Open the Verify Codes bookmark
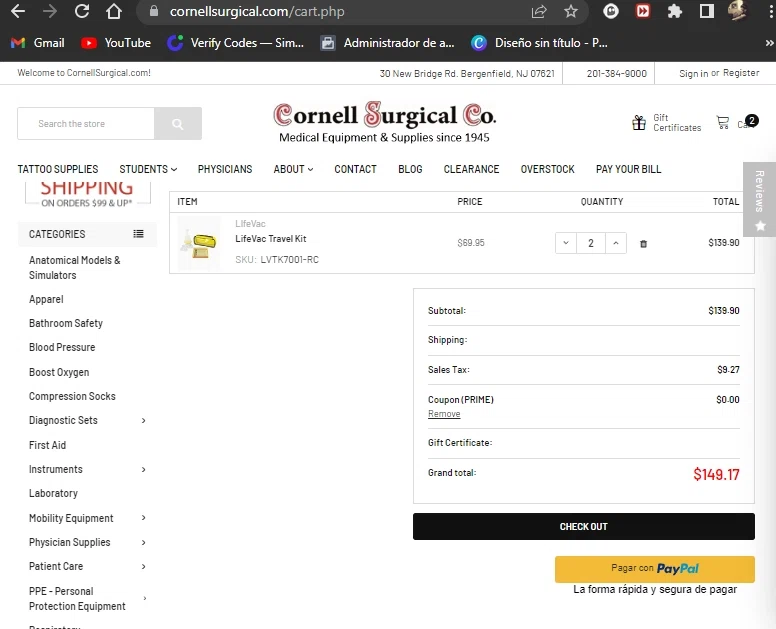 [x=236, y=43]
